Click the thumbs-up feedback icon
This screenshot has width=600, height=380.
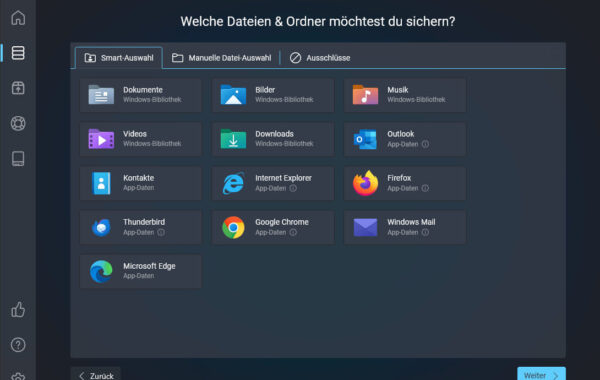(18, 310)
